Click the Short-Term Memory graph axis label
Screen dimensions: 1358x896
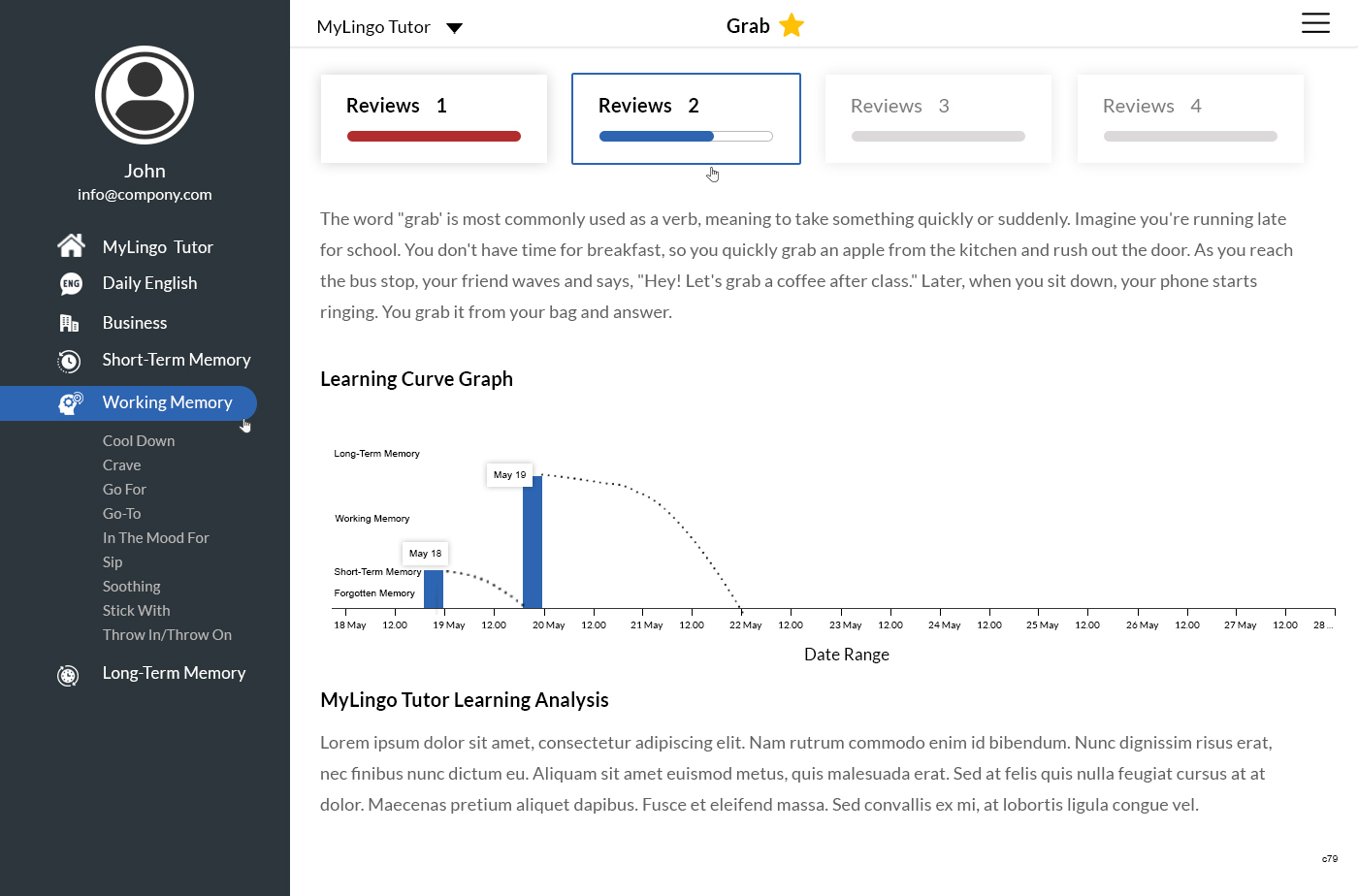click(x=377, y=572)
